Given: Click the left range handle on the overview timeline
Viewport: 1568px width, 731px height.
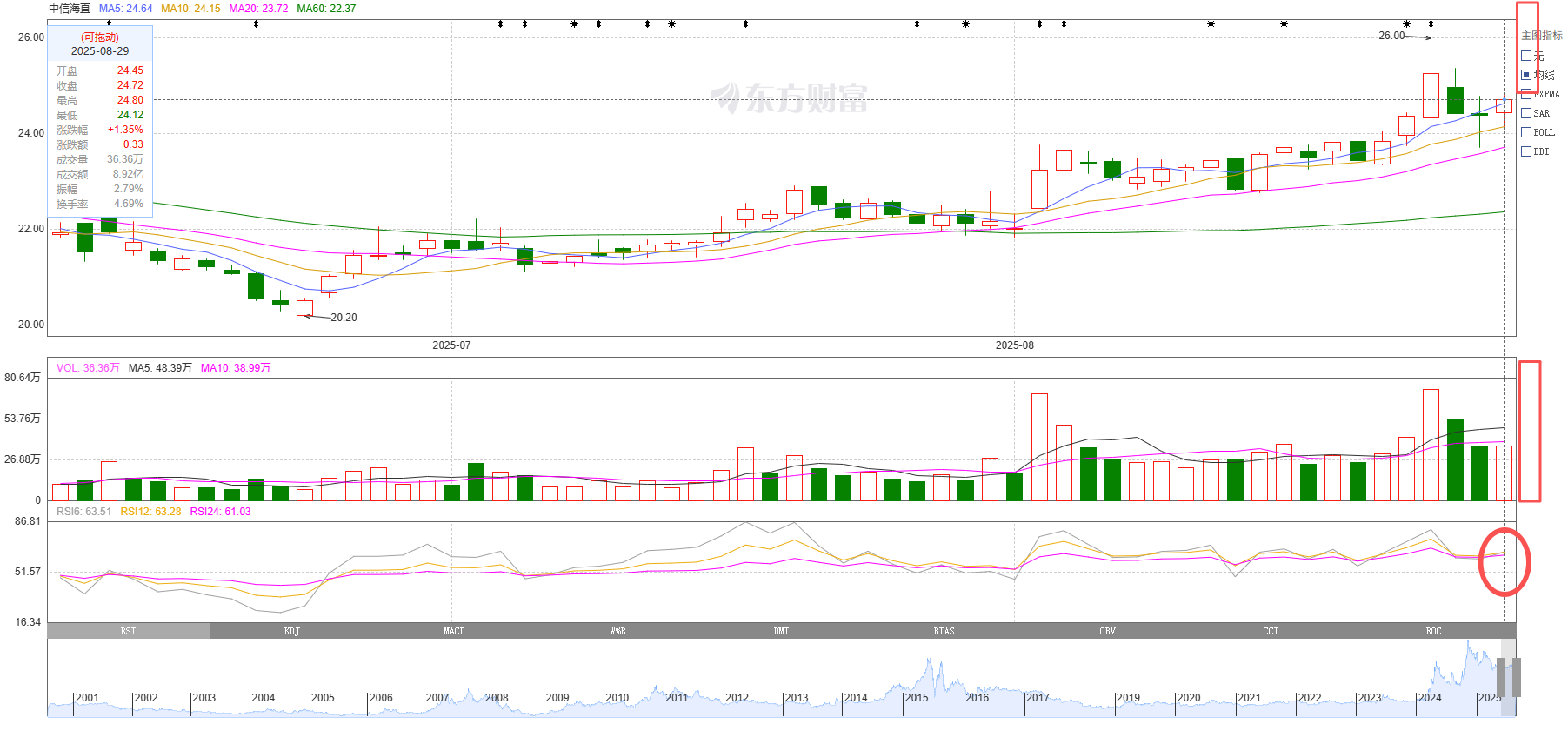Looking at the screenshot, I should [x=1501, y=677].
